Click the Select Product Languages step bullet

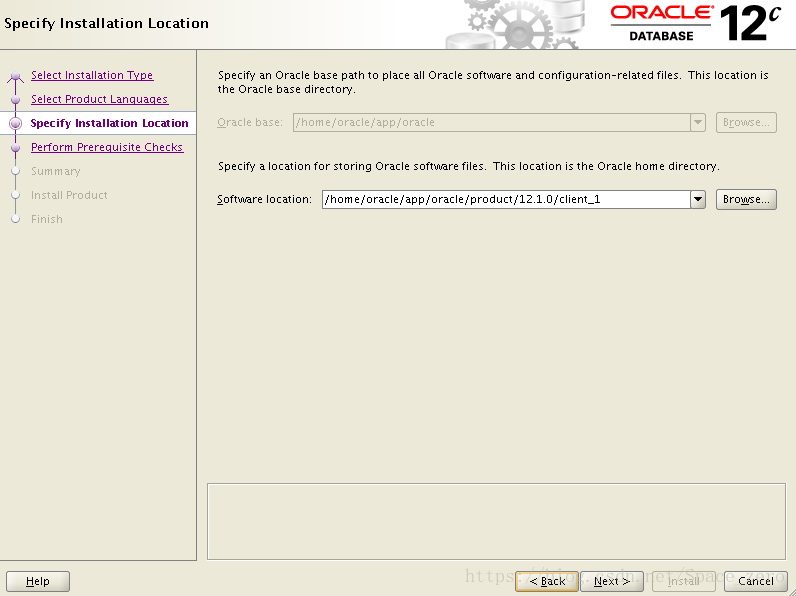[x=16, y=100]
